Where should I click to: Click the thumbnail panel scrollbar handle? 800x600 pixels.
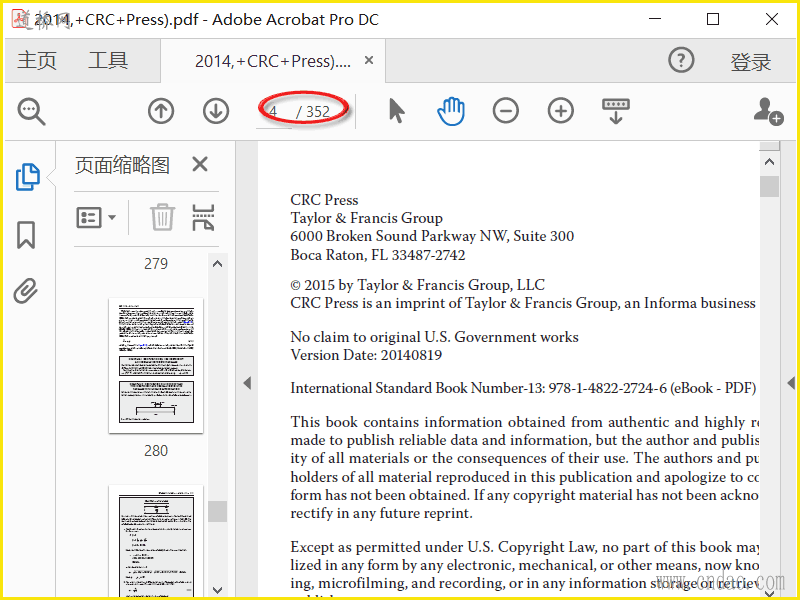pyautogui.click(x=217, y=511)
